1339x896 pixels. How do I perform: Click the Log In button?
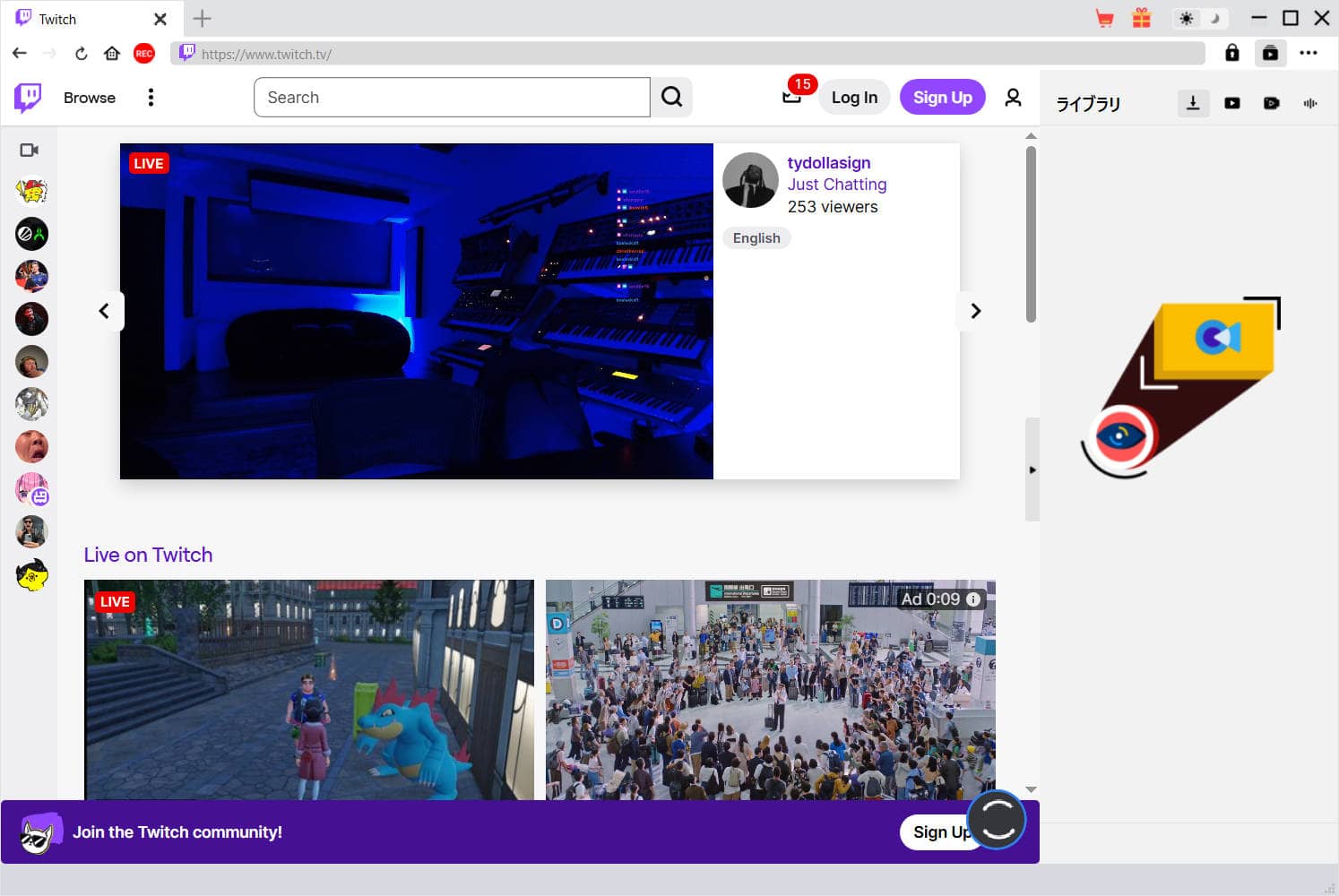coord(852,97)
